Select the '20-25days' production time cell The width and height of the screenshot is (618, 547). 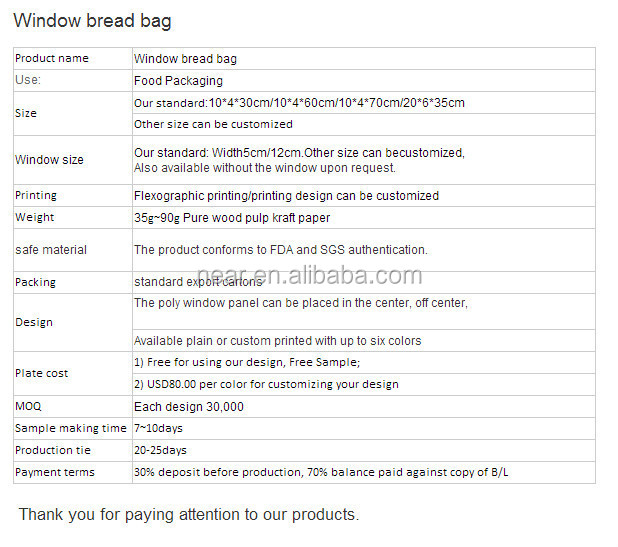coord(364,450)
